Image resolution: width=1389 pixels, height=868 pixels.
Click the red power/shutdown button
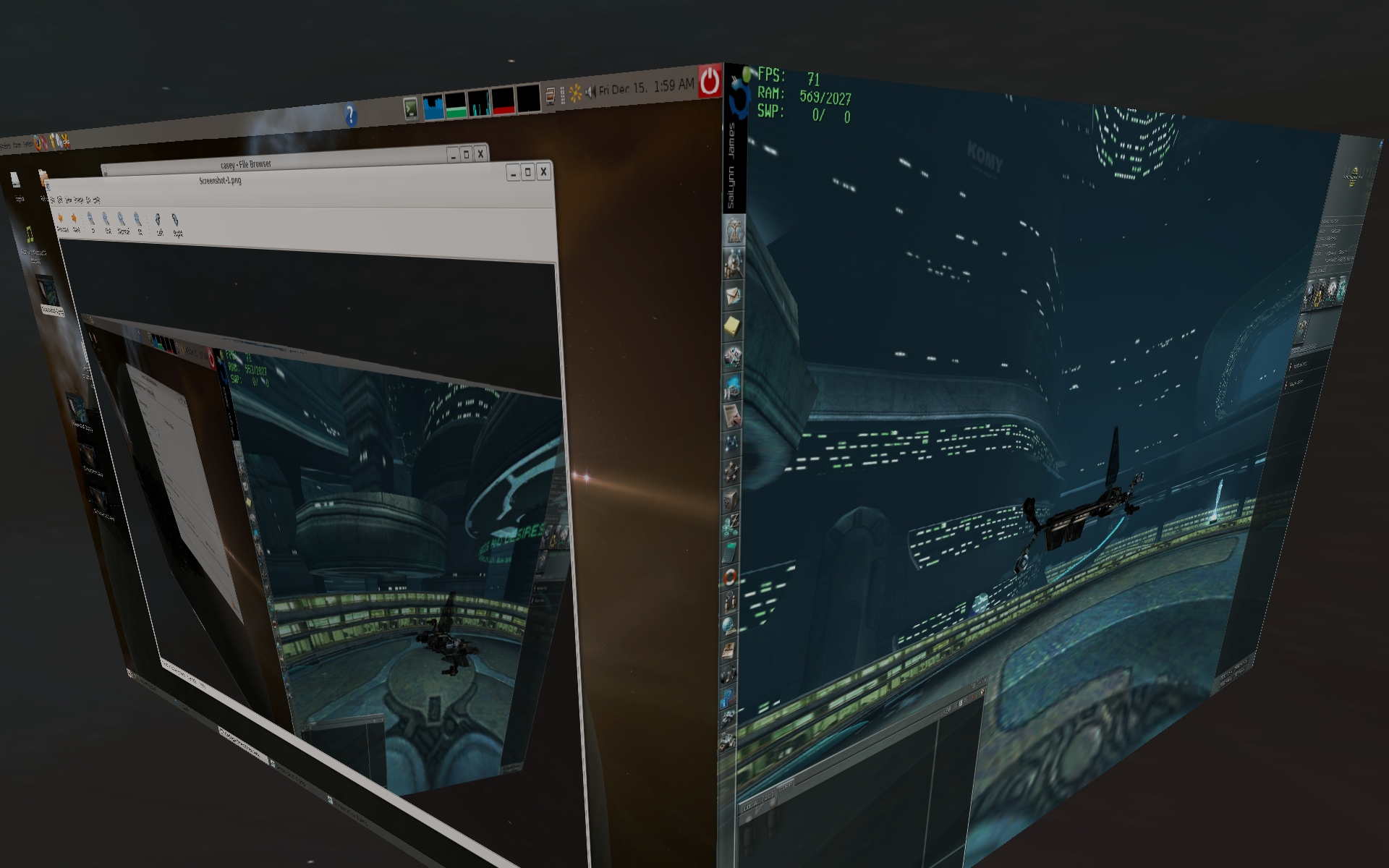pyautogui.click(x=710, y=82)
